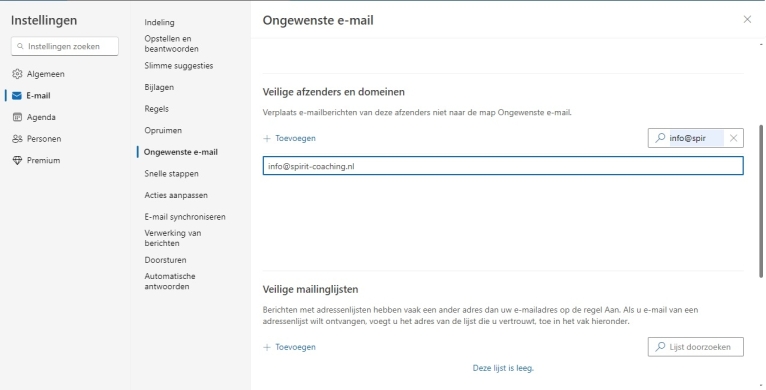Focus the Instellingen zoeken search field
The width and height of the screenshot is (766, 390).
click(x=64, y=46)
